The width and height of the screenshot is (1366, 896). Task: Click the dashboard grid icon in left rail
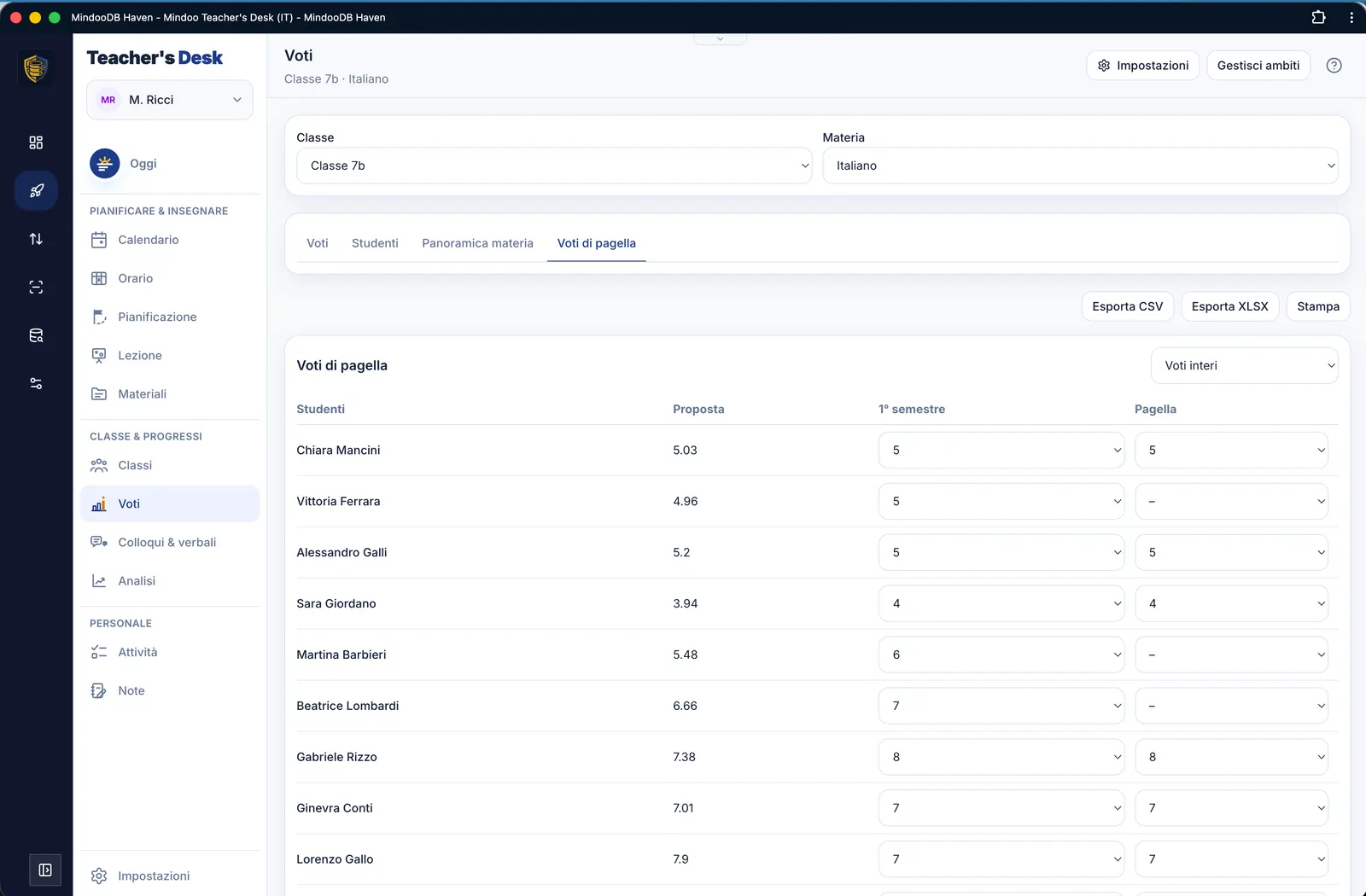coord(36,143)
